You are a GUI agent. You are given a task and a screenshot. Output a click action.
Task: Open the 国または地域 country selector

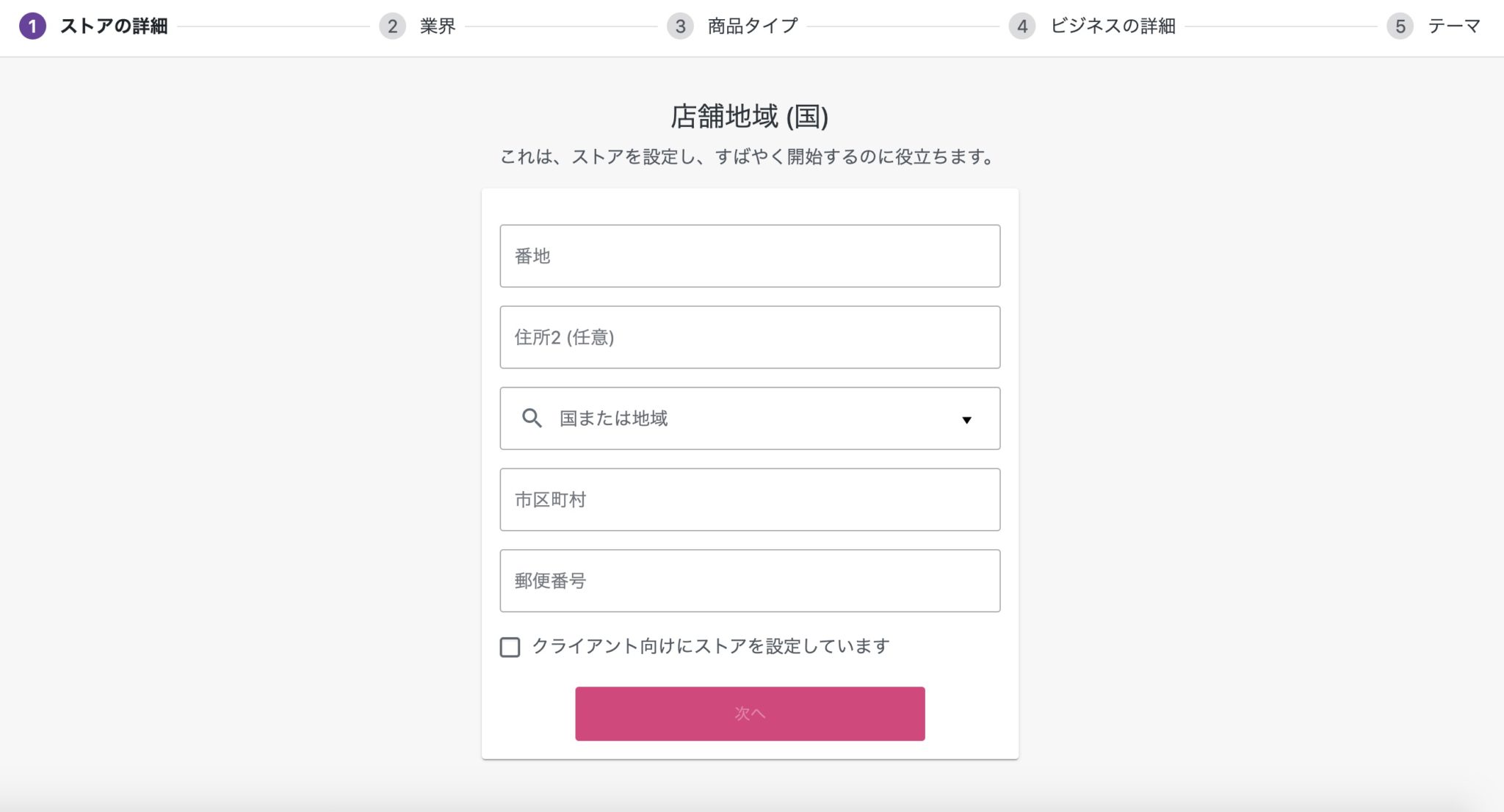pos(749,418)
